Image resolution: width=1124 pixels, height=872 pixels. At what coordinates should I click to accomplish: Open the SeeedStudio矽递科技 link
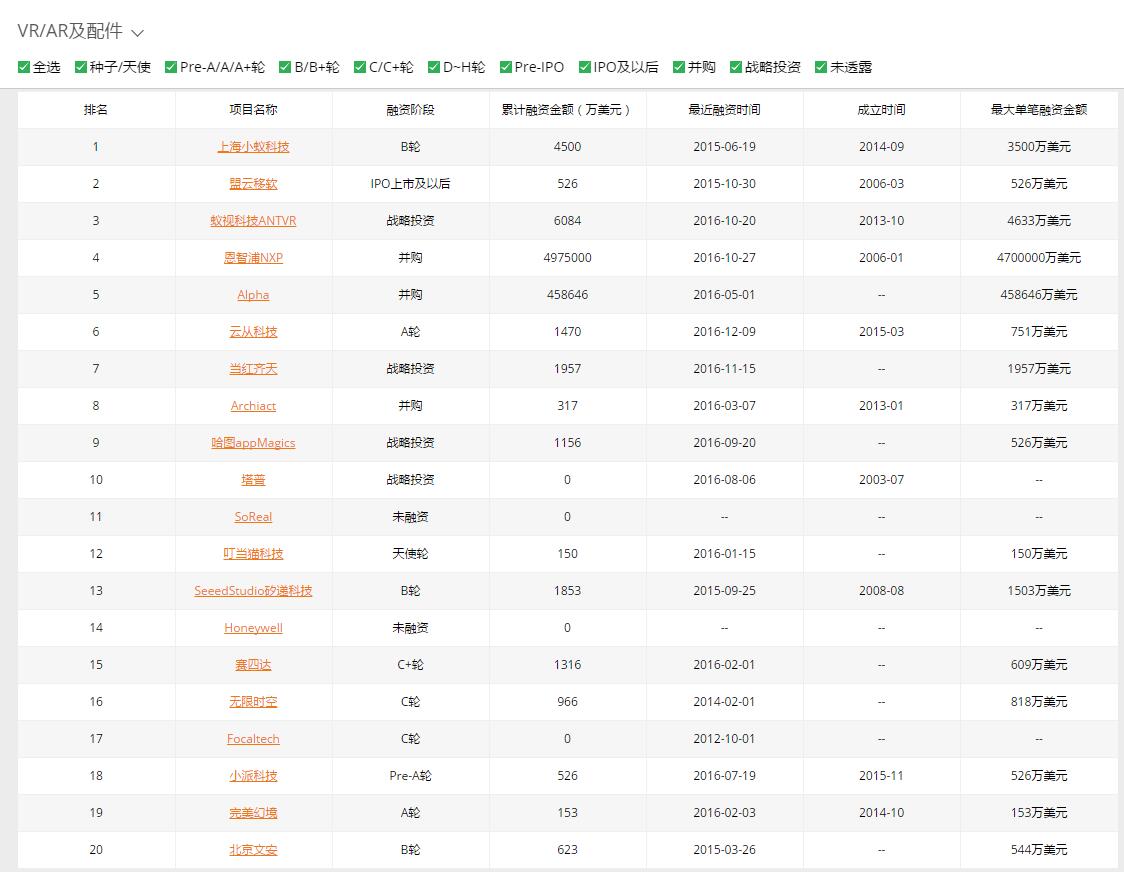pos(253,591)
